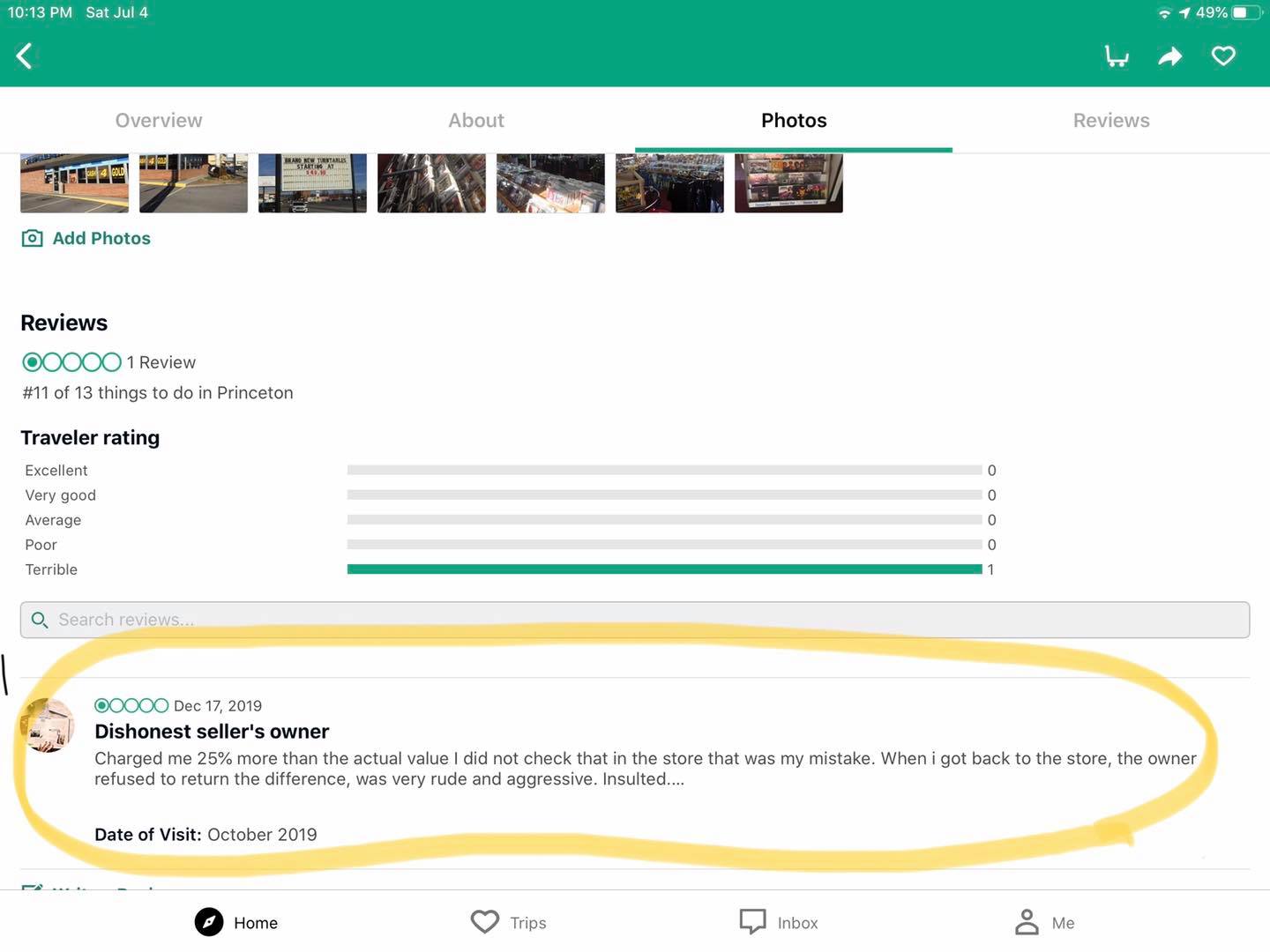Open the Dishonest seller's owner review title

coord(212,732)
